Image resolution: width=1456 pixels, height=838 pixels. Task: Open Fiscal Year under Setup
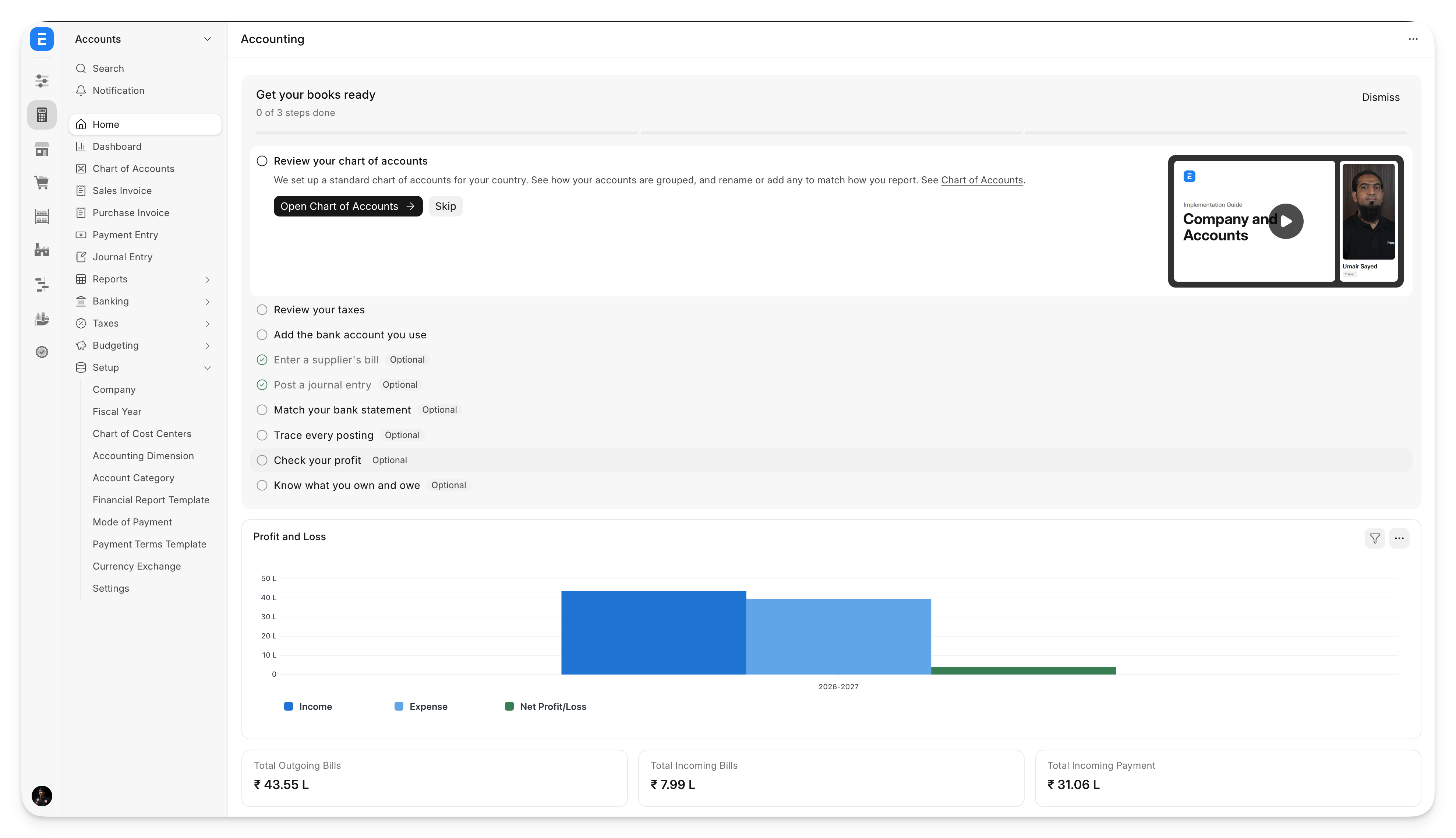point(117,412)
